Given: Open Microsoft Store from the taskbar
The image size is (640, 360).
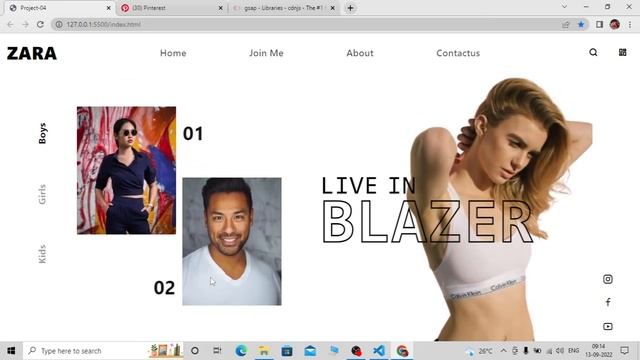Looking at the screenshot, I should pyautogui.click(x=287, y=351).
